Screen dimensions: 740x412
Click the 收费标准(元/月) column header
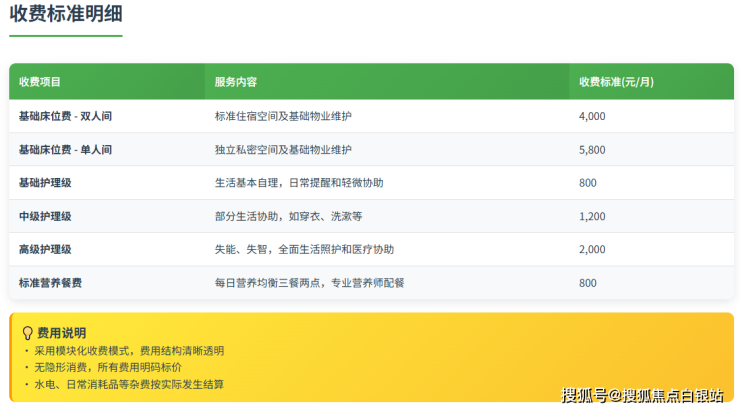click(x=617, y=82)
